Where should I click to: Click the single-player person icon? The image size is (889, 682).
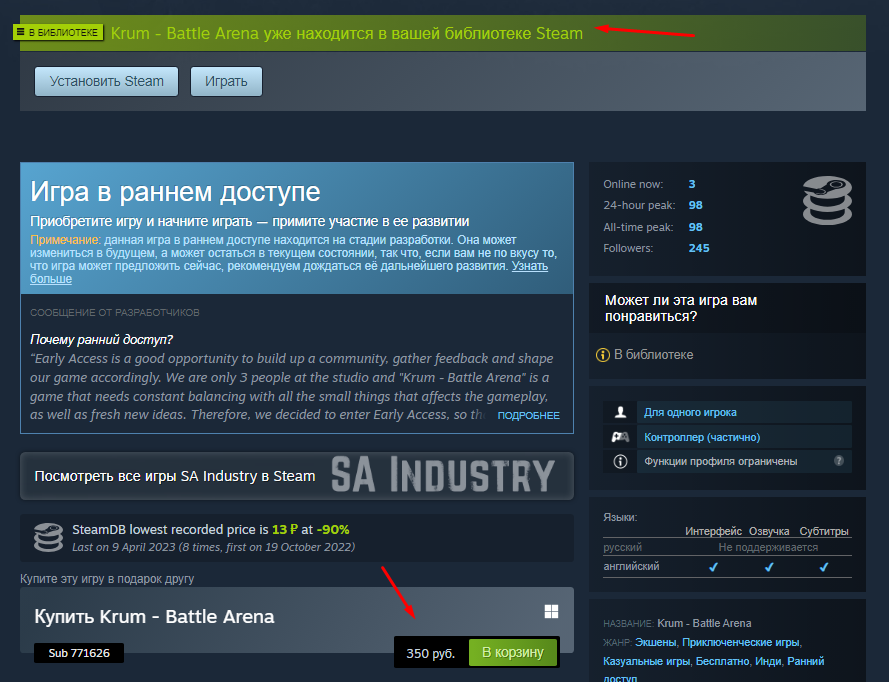click(x=620, y=412)
